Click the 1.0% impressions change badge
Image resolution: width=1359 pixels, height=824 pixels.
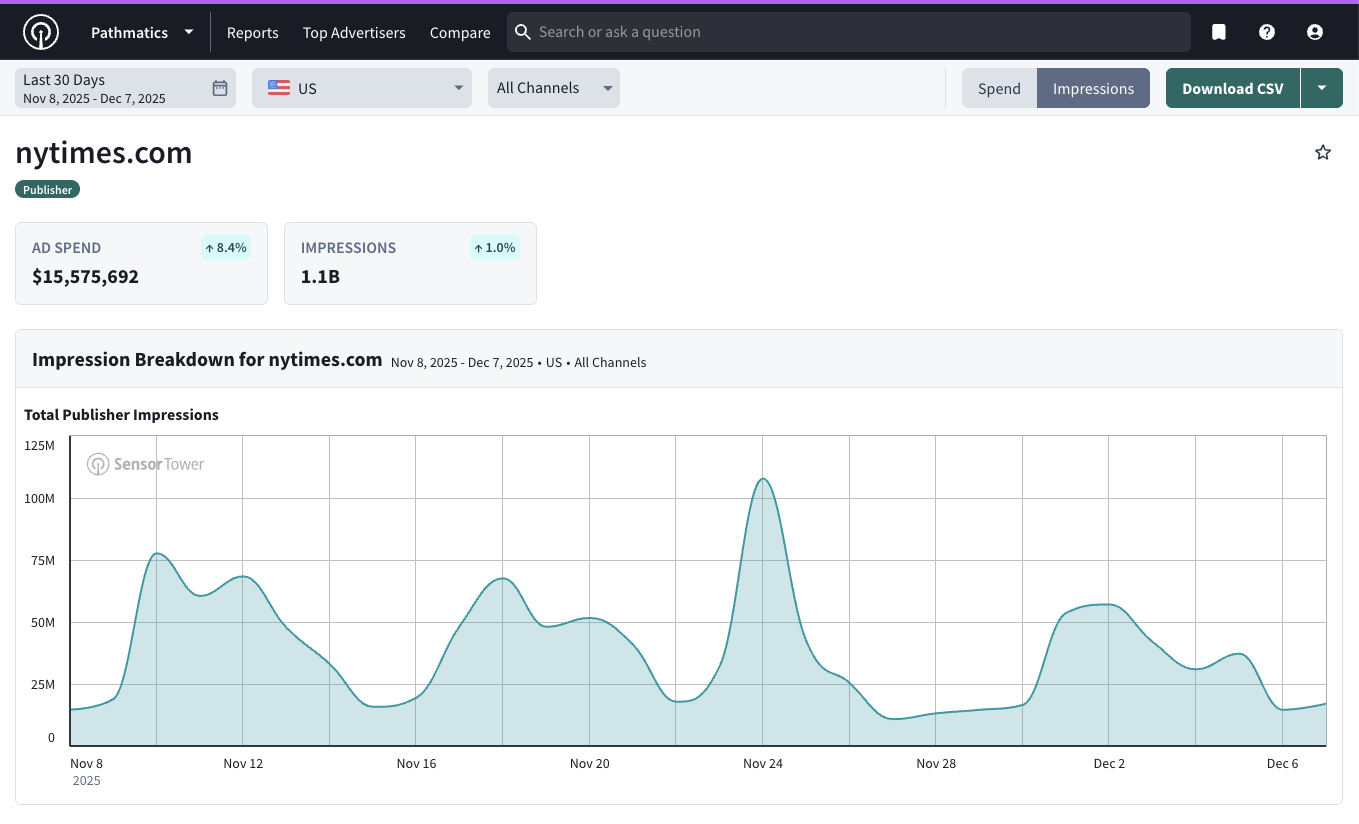pos(495,248)
